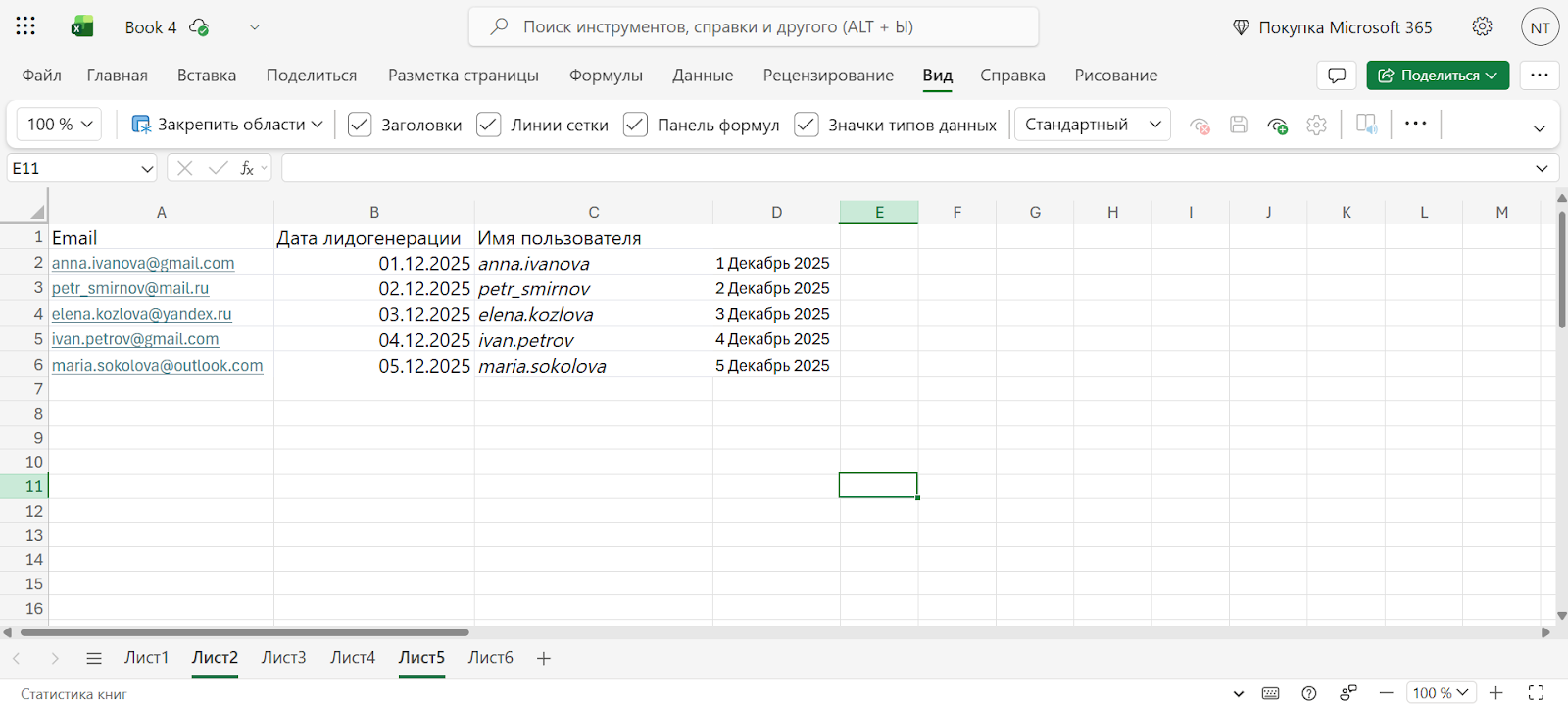The width and height of the screenshot is (1568, 705).
Task: Open settings gear in title bar
Action: point(1482,26)
